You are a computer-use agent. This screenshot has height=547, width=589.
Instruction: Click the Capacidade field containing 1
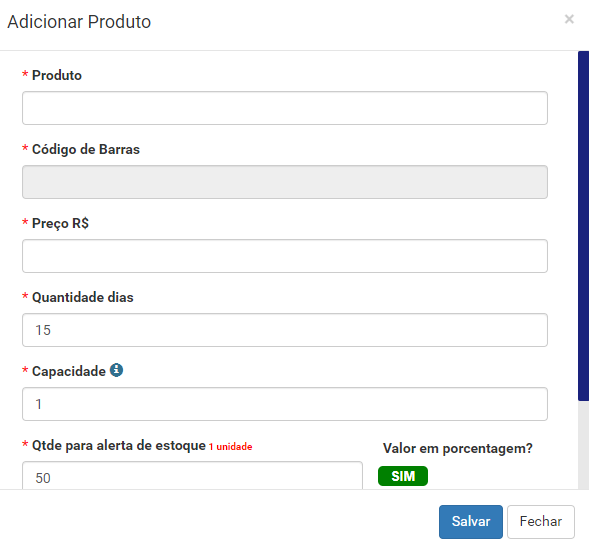(285, 404)
